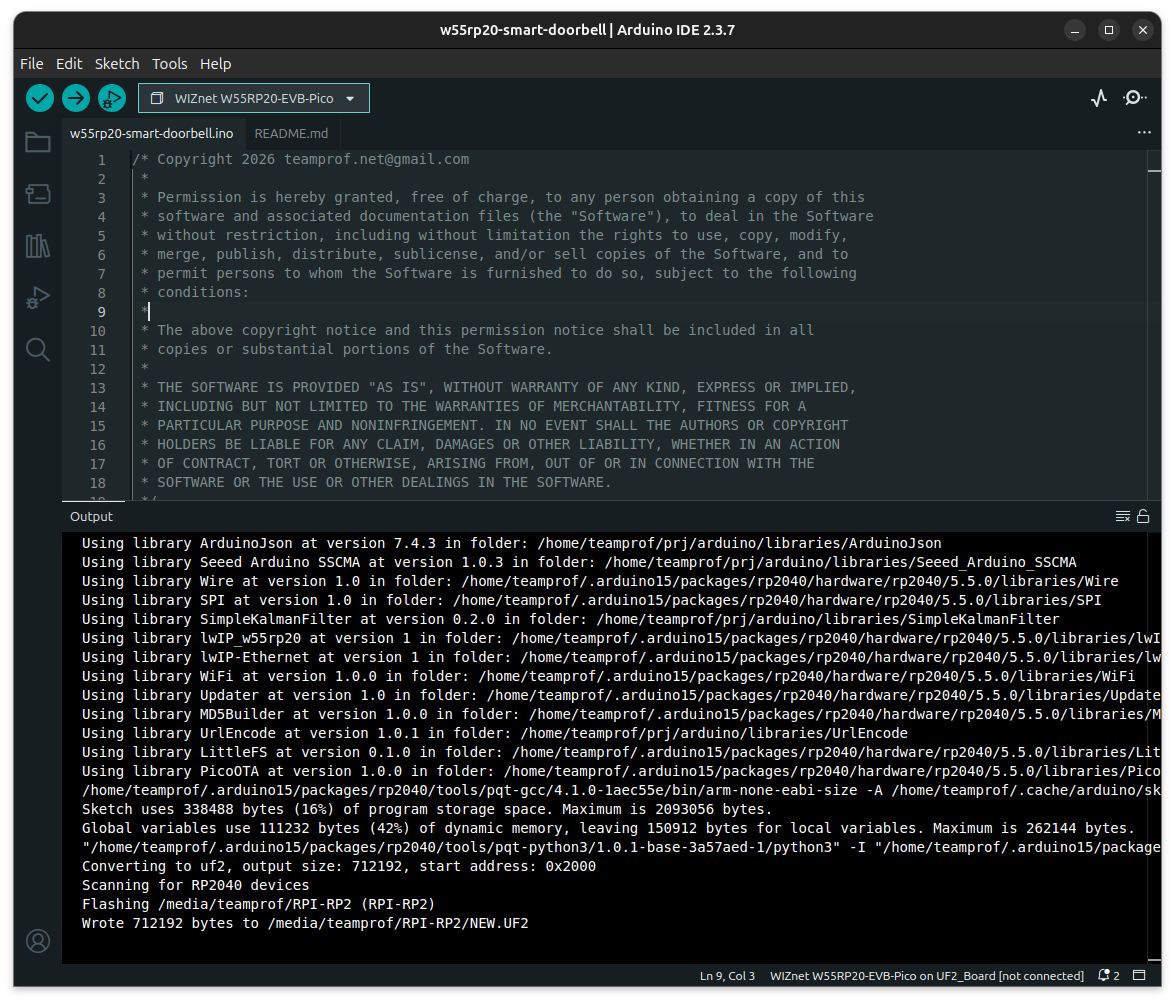This screenshot has height=1003, width=1175.
Task: Open the Sketch menu
Action: [117, 64]
